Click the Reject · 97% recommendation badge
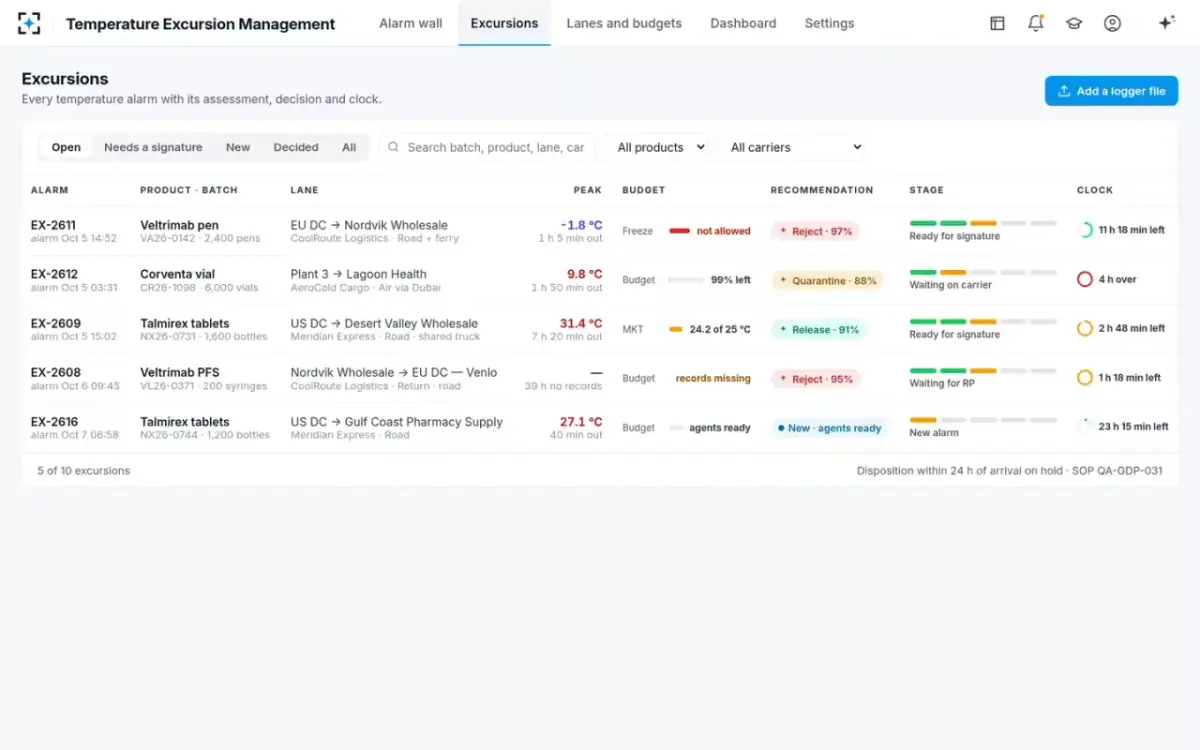 [815, 231]
